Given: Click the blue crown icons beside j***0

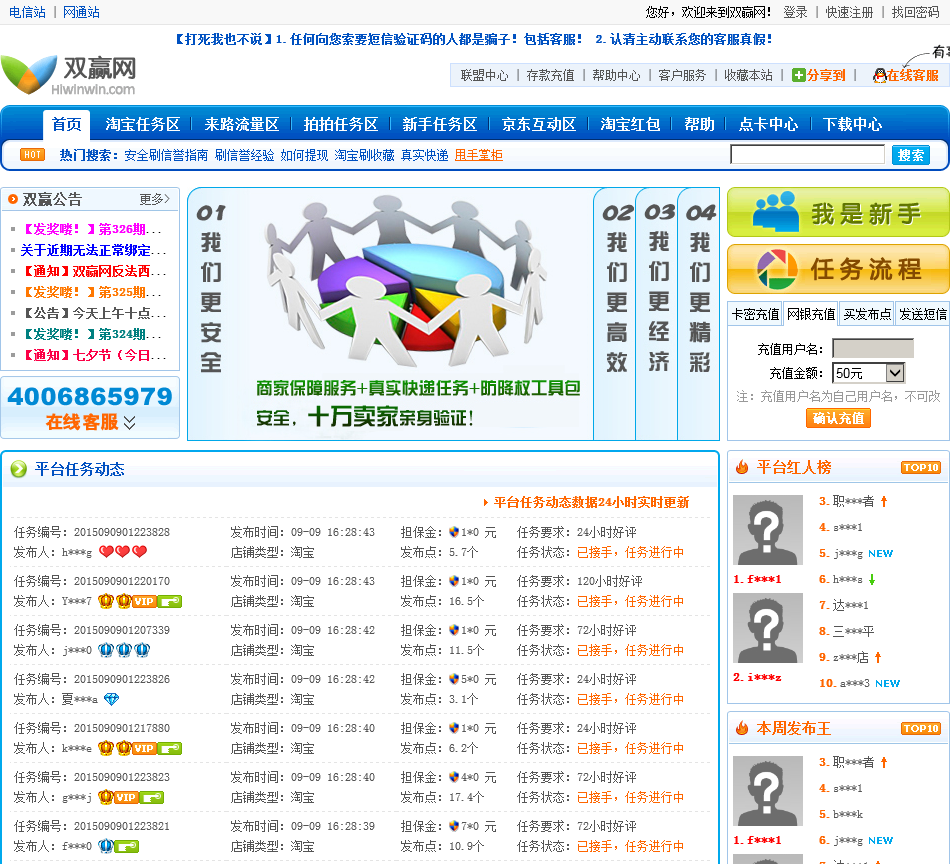Looking at the screenshot, I should click(124, 650).
